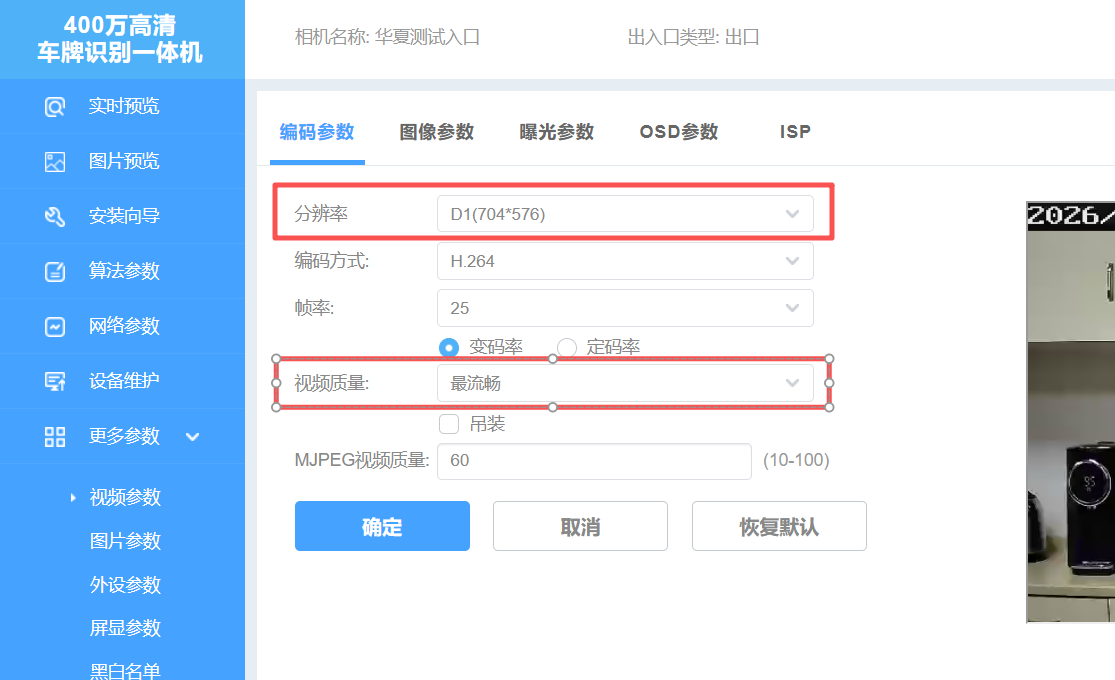The width and height of the screenshot is (1115, 680).
Task: Click the 设备维护 monitor icon
Action: point(55,382)
